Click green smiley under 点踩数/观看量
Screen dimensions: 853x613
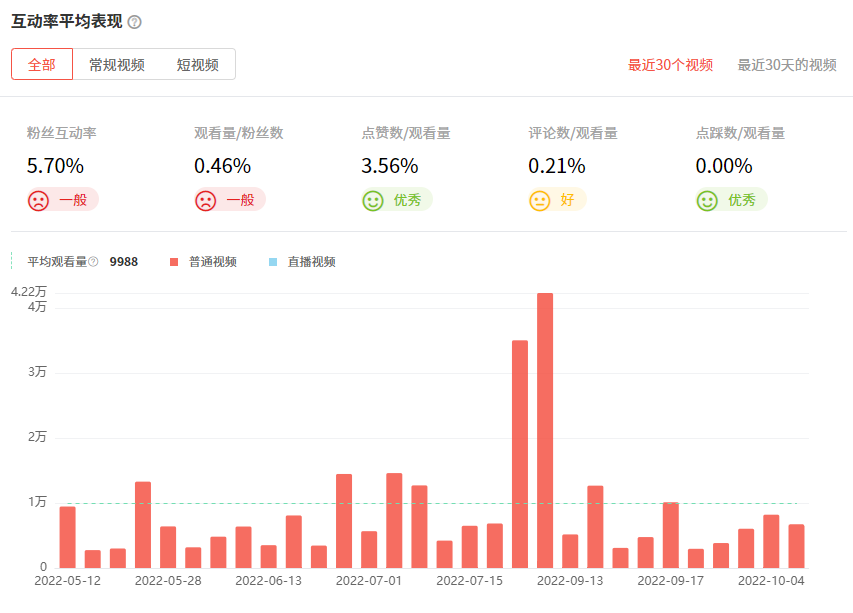(707, 200)
